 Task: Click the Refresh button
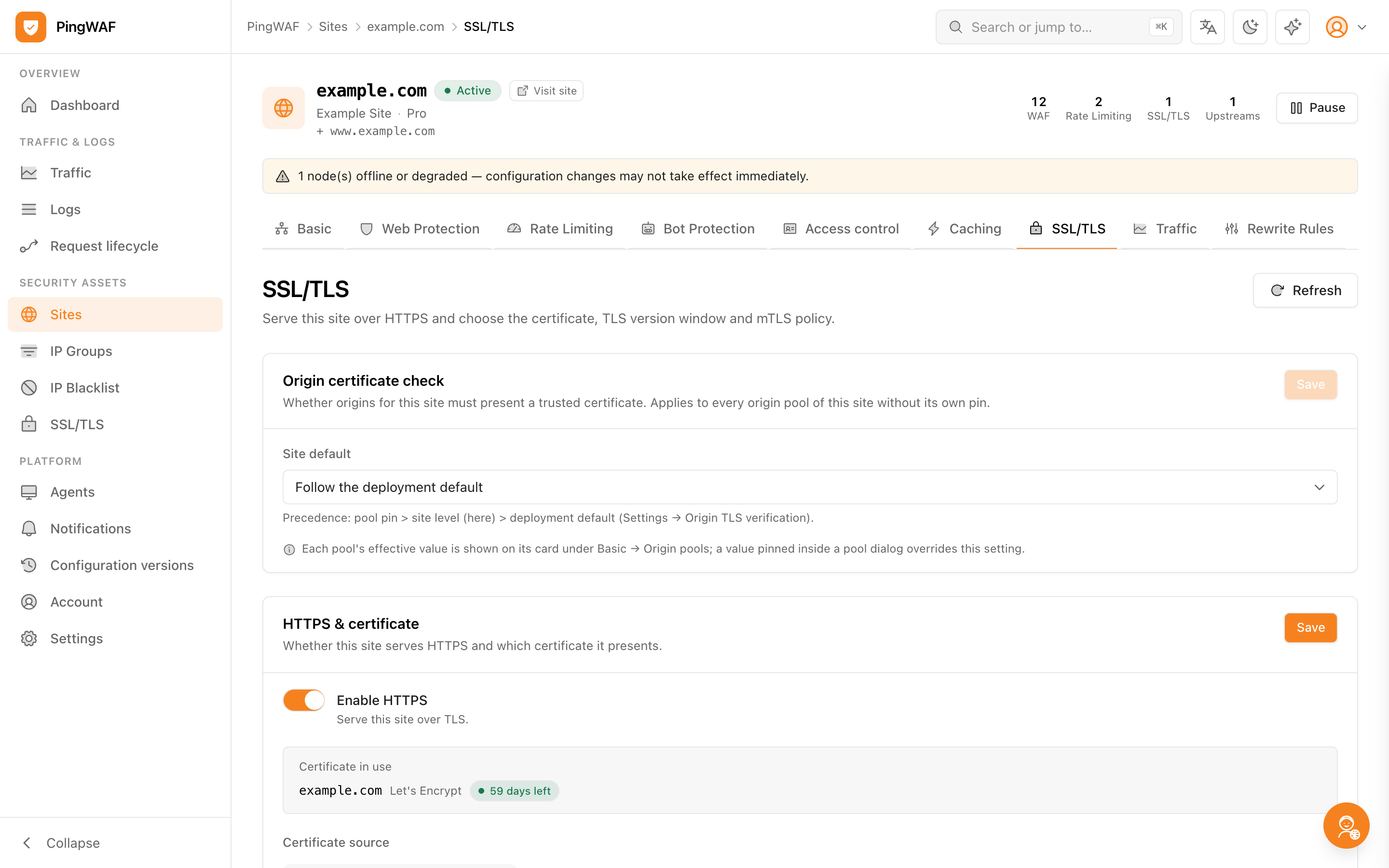[1305, 290]
